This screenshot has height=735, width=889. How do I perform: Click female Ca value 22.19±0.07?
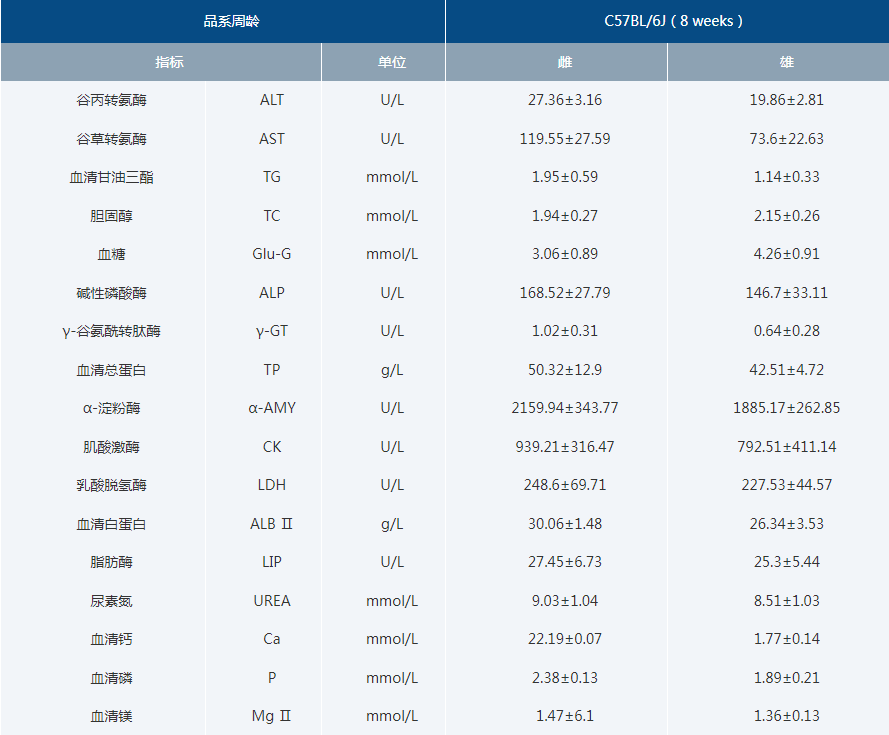coord(565,639)
